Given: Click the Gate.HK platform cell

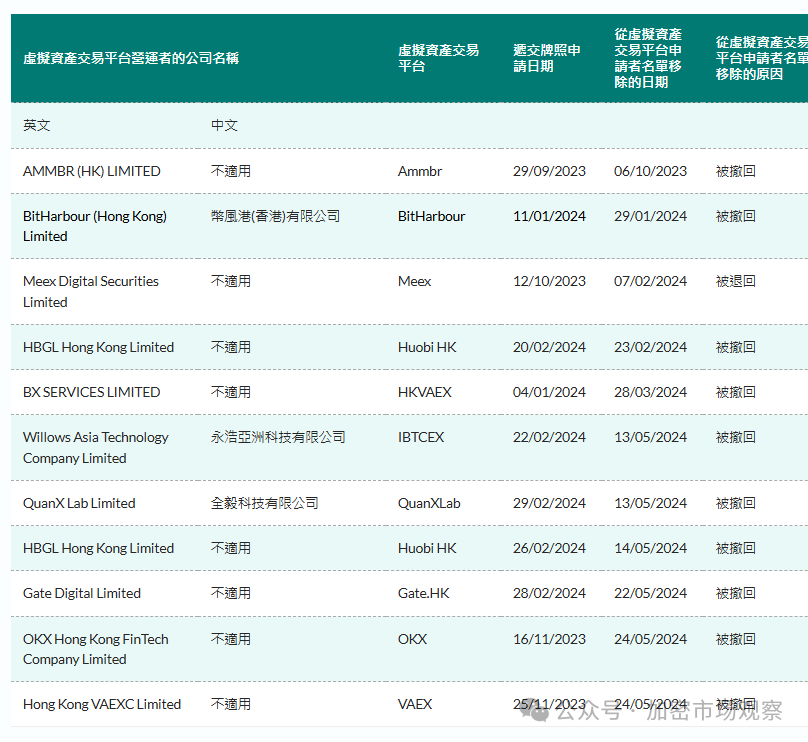Looking at the screenshot, I should tap(424, 593).
